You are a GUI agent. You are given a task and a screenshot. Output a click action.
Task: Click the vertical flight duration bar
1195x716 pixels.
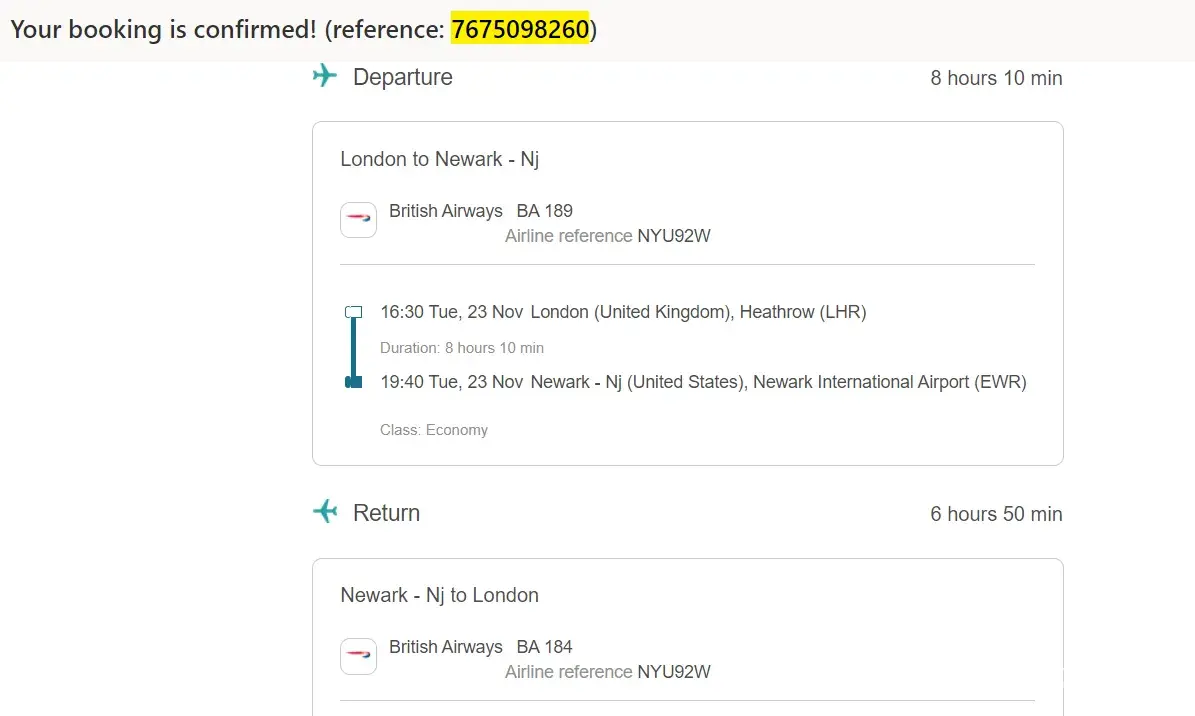tap(353, 347)
